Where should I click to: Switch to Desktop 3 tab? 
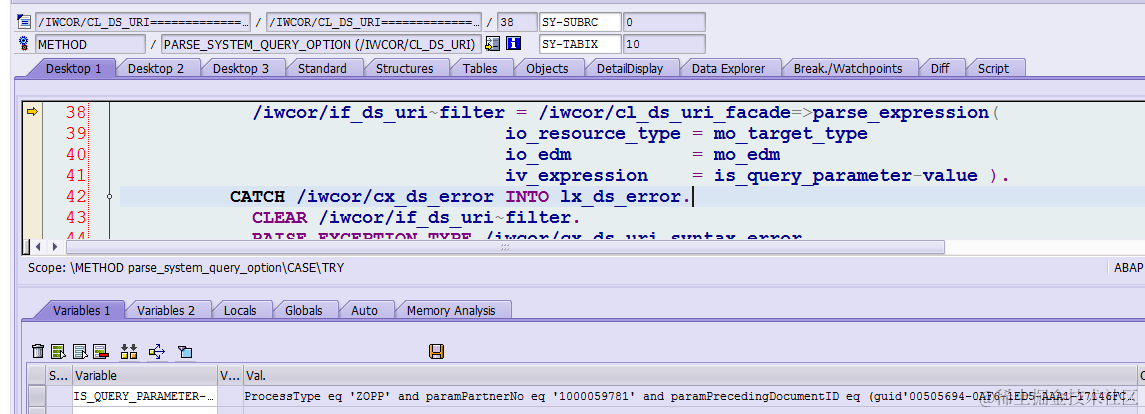[241, 69]
